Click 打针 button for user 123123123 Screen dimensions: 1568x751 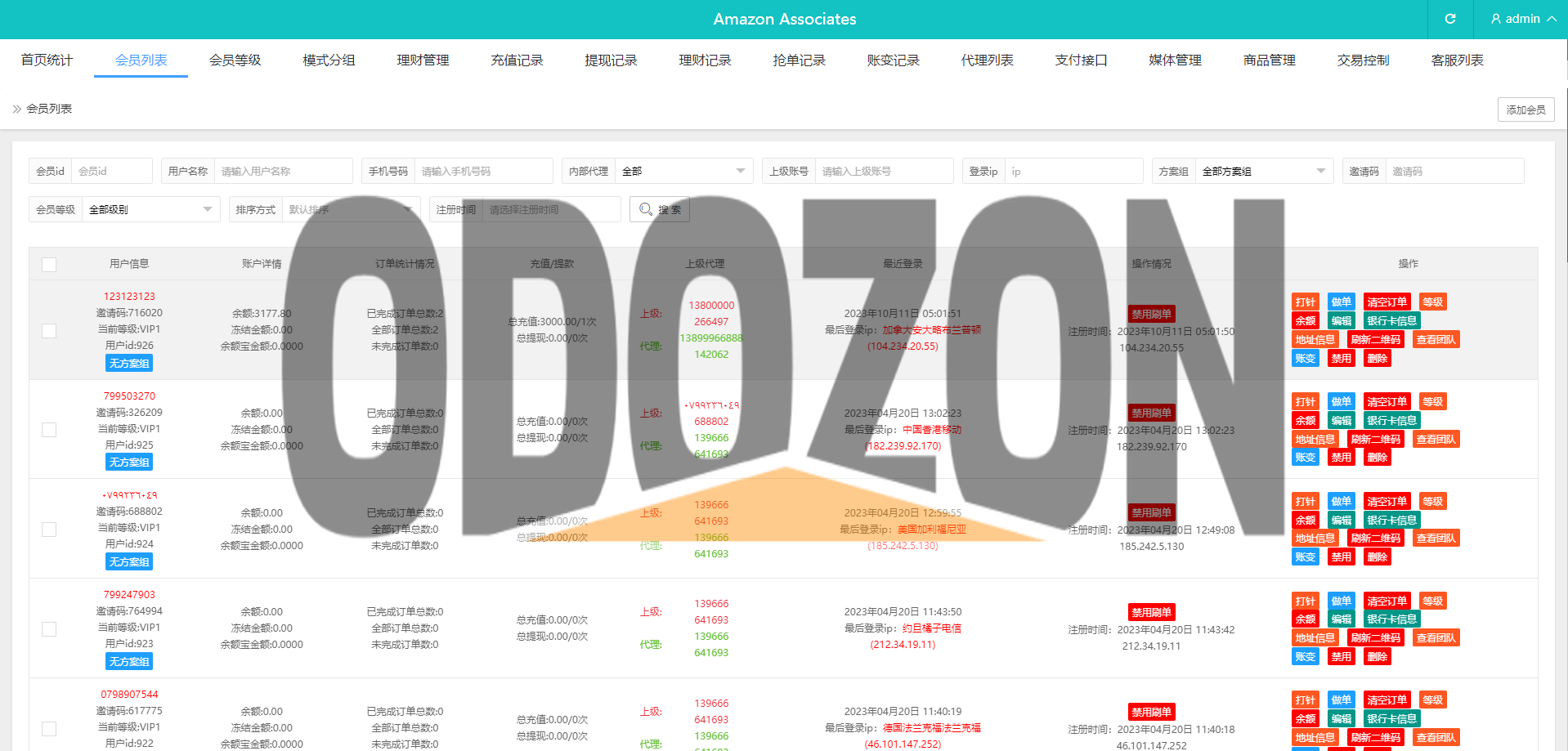tap(1306, 302)
